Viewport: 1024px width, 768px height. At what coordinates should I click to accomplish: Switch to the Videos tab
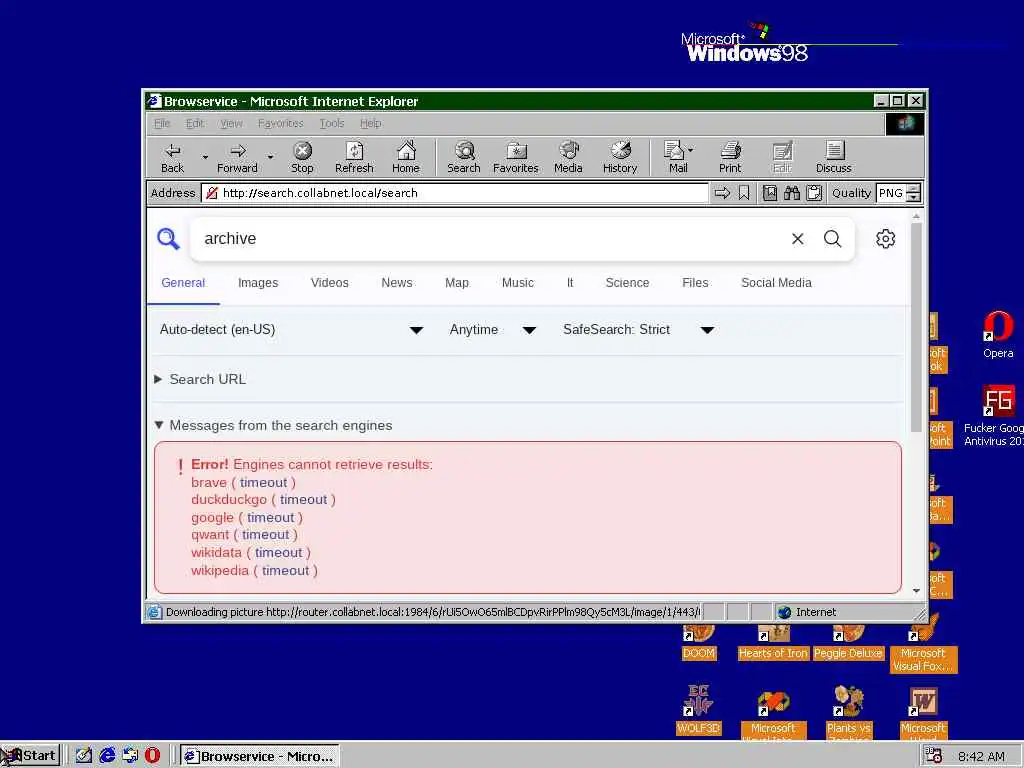pos(330,283)
